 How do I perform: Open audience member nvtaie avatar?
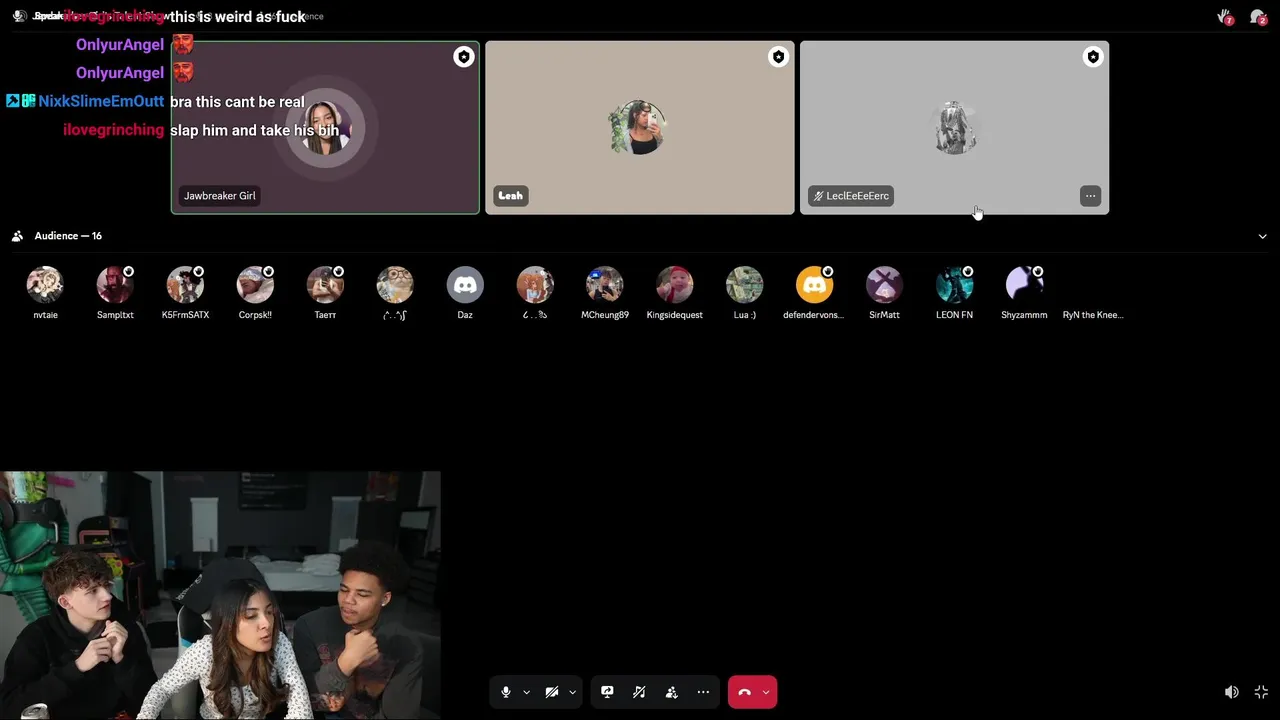45,285
